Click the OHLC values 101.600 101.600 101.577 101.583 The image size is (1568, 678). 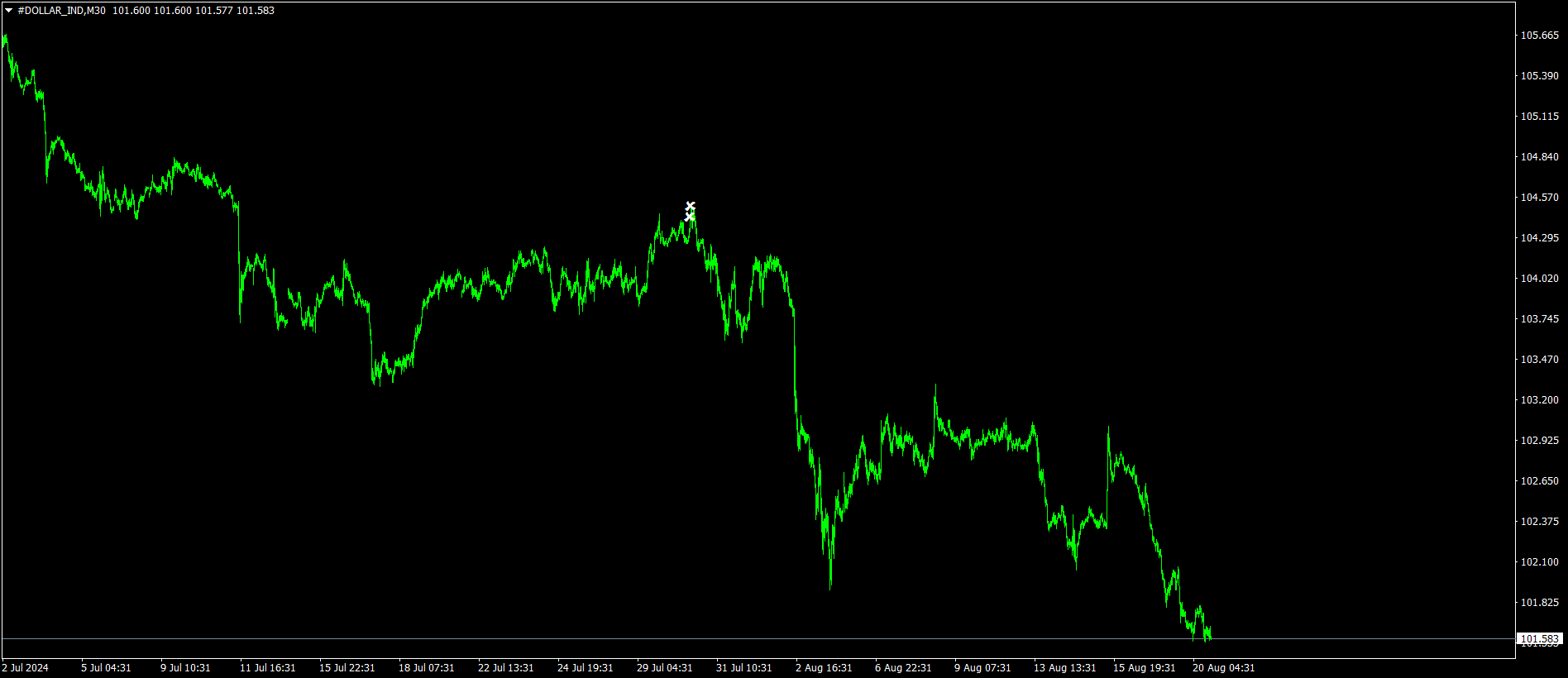click(194, 11)
